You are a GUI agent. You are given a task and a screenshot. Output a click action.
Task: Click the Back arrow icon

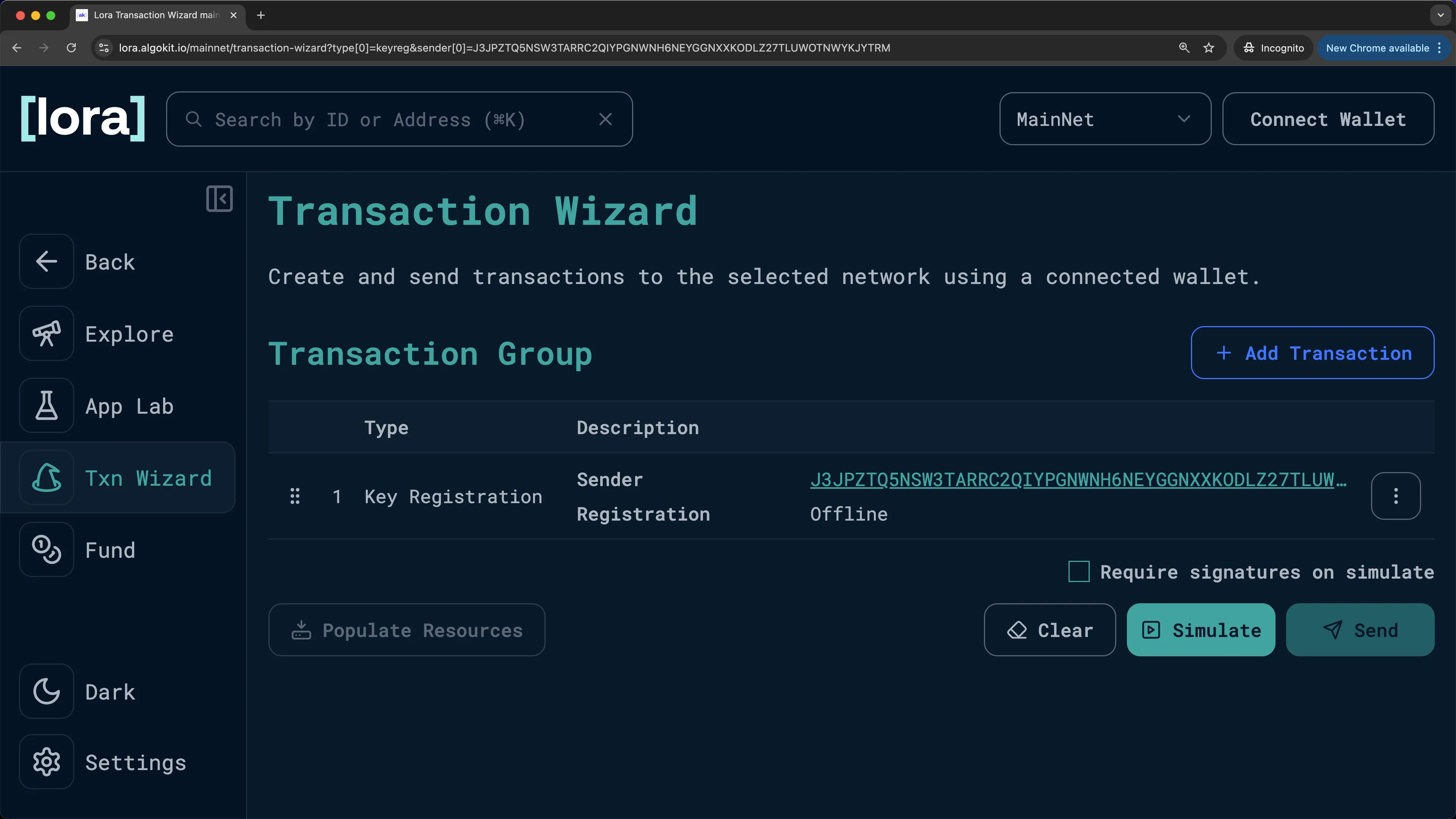tap(46, 261)
